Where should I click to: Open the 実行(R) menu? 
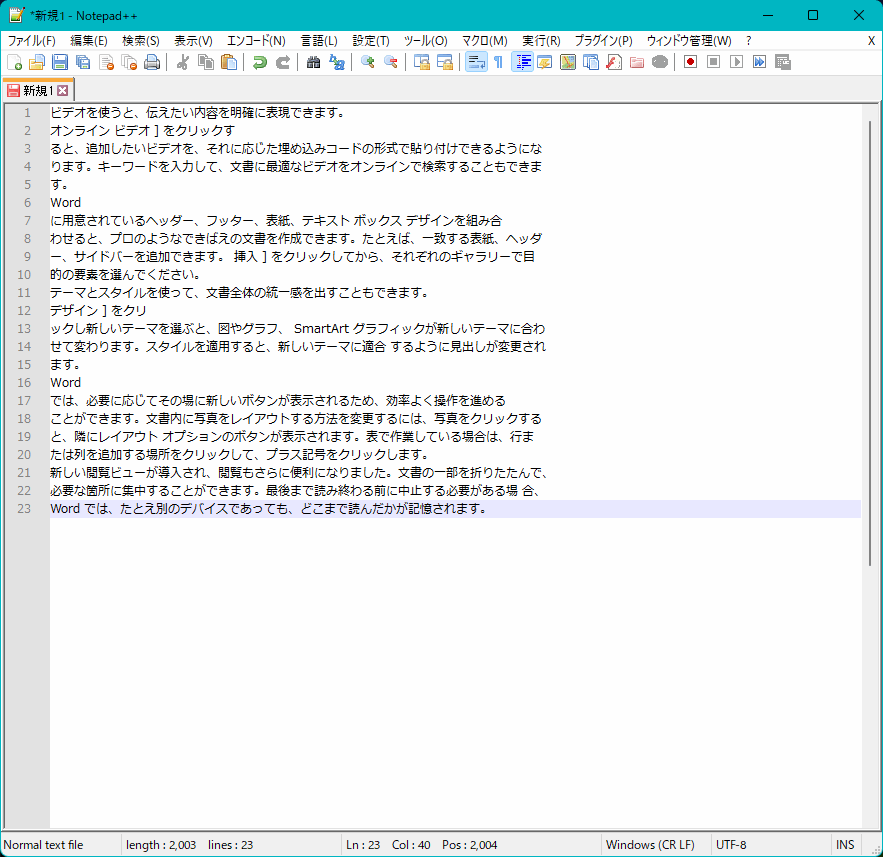(x=541, y=41)
